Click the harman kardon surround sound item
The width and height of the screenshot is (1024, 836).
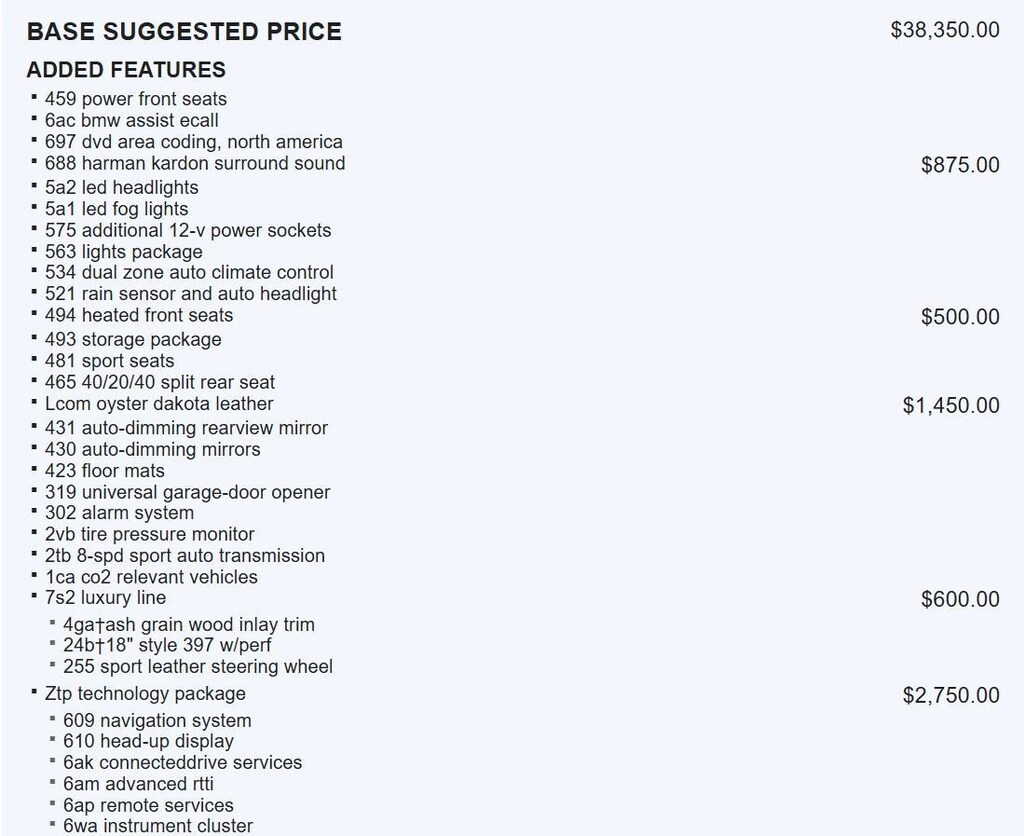195,163
